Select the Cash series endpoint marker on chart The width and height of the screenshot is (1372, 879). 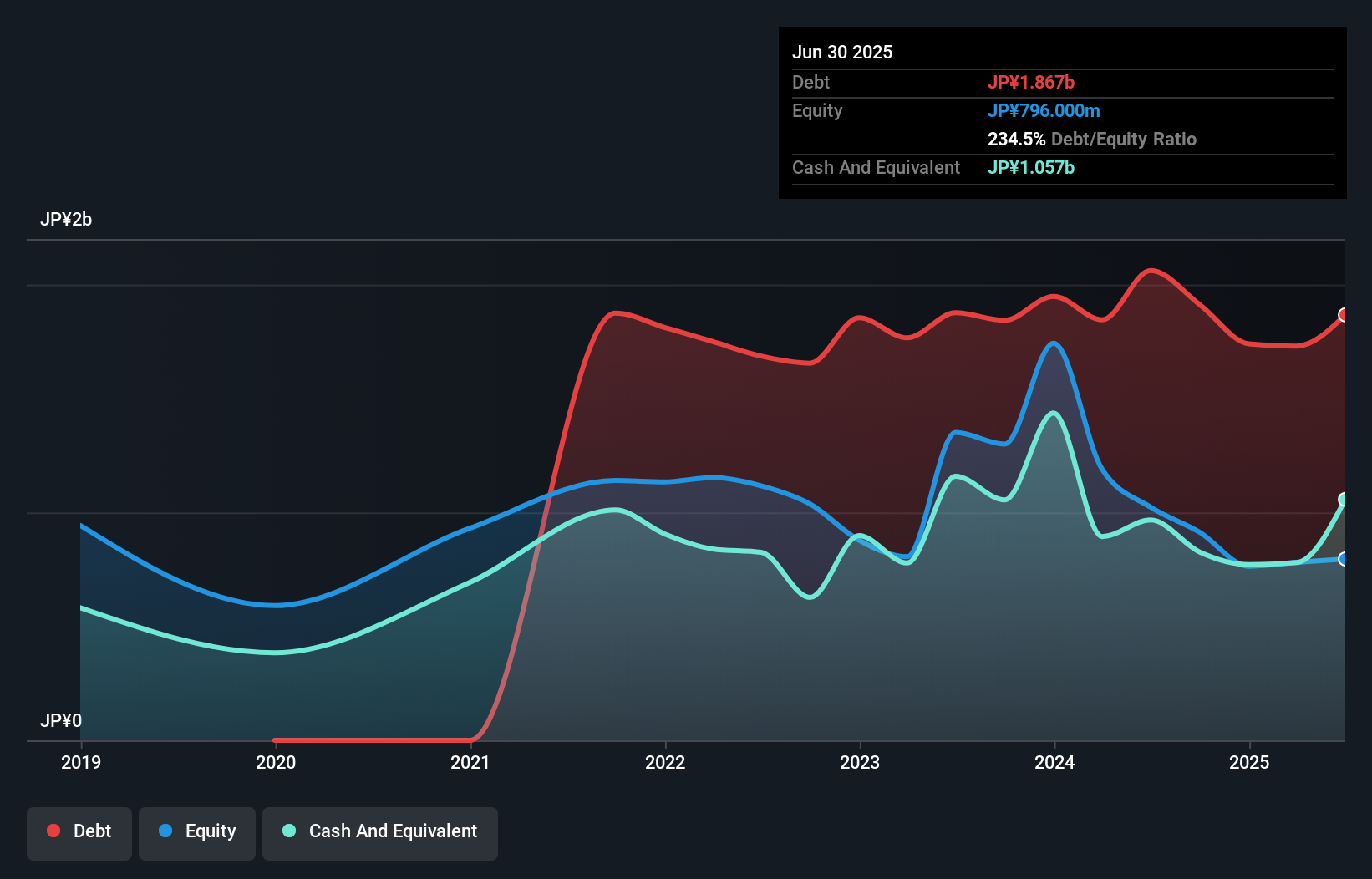1343,499
